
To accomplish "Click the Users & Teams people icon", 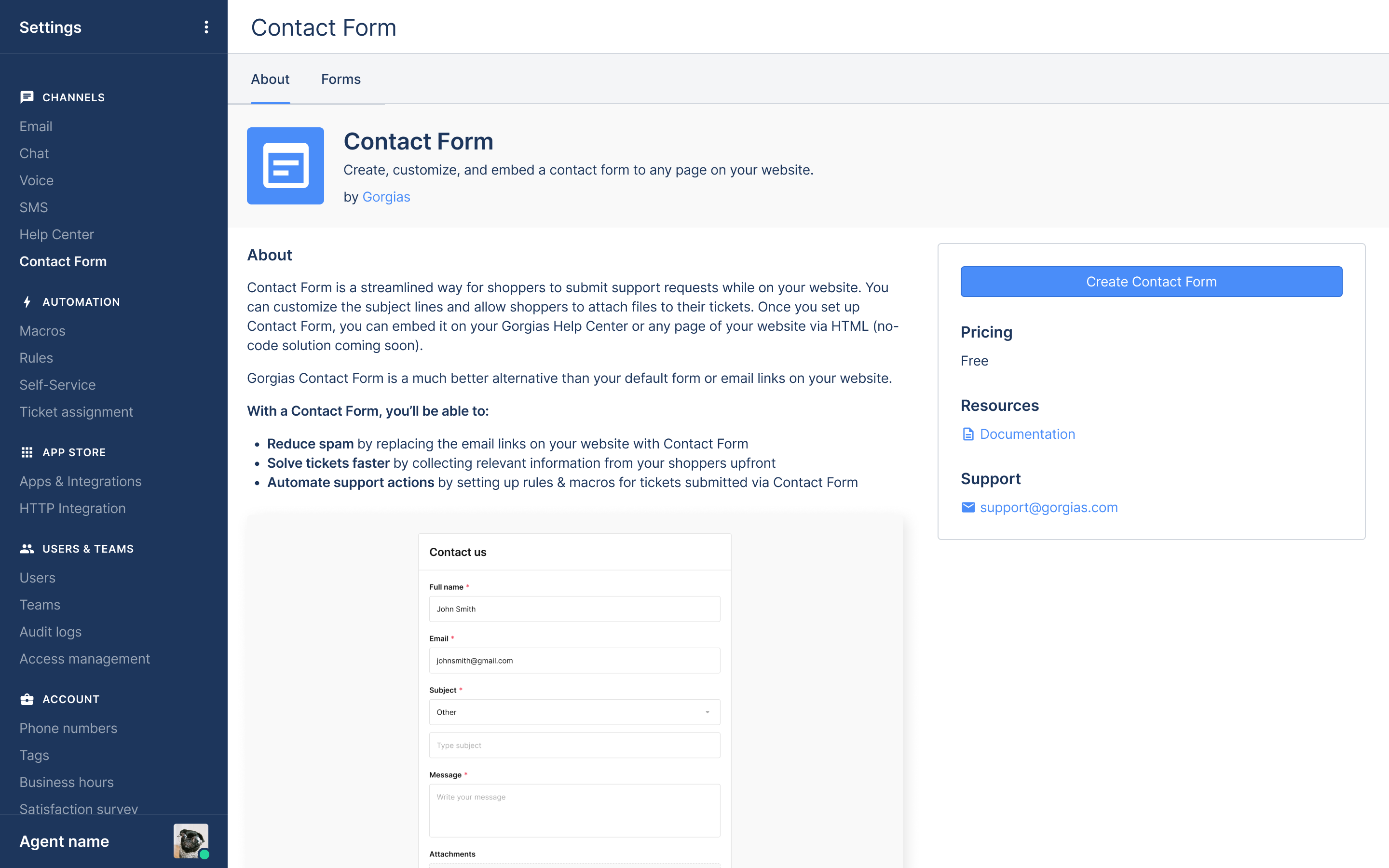I will (27, 549).
